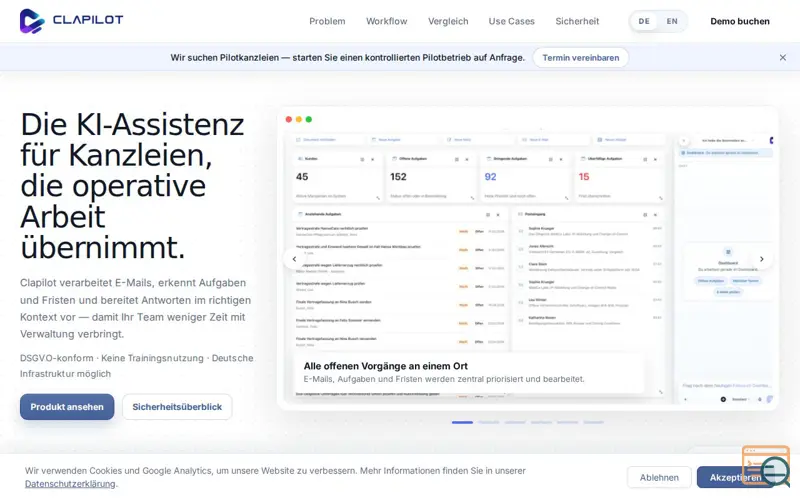Click the Demo buchen button
800x500 pixels.
[740, 21]
